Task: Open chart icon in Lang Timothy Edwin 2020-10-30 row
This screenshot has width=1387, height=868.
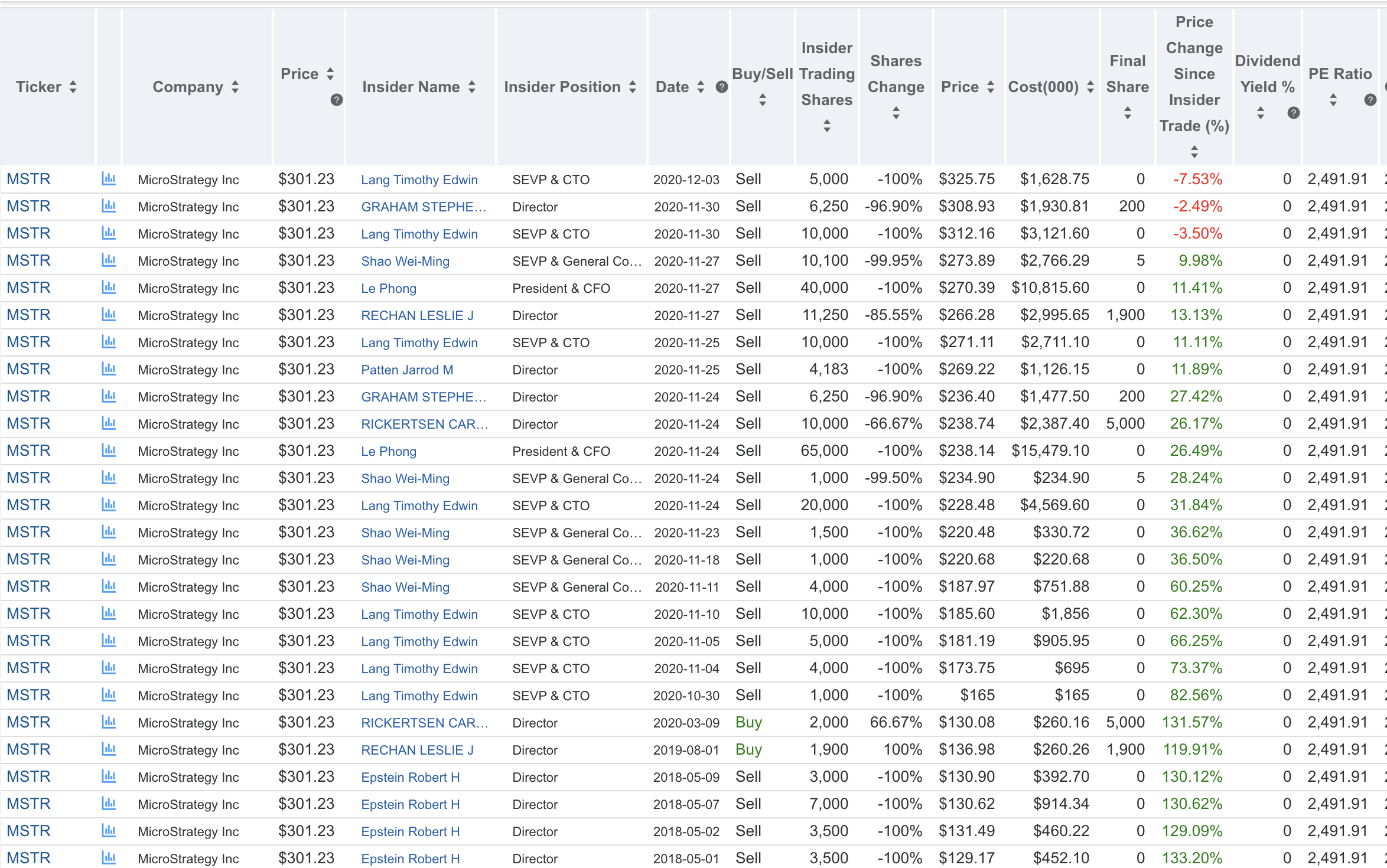Action: point(109,695)
